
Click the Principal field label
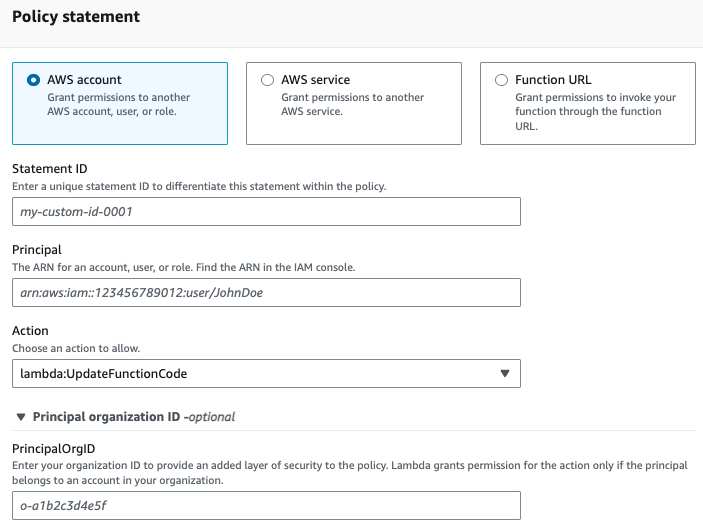pos(37,249)
